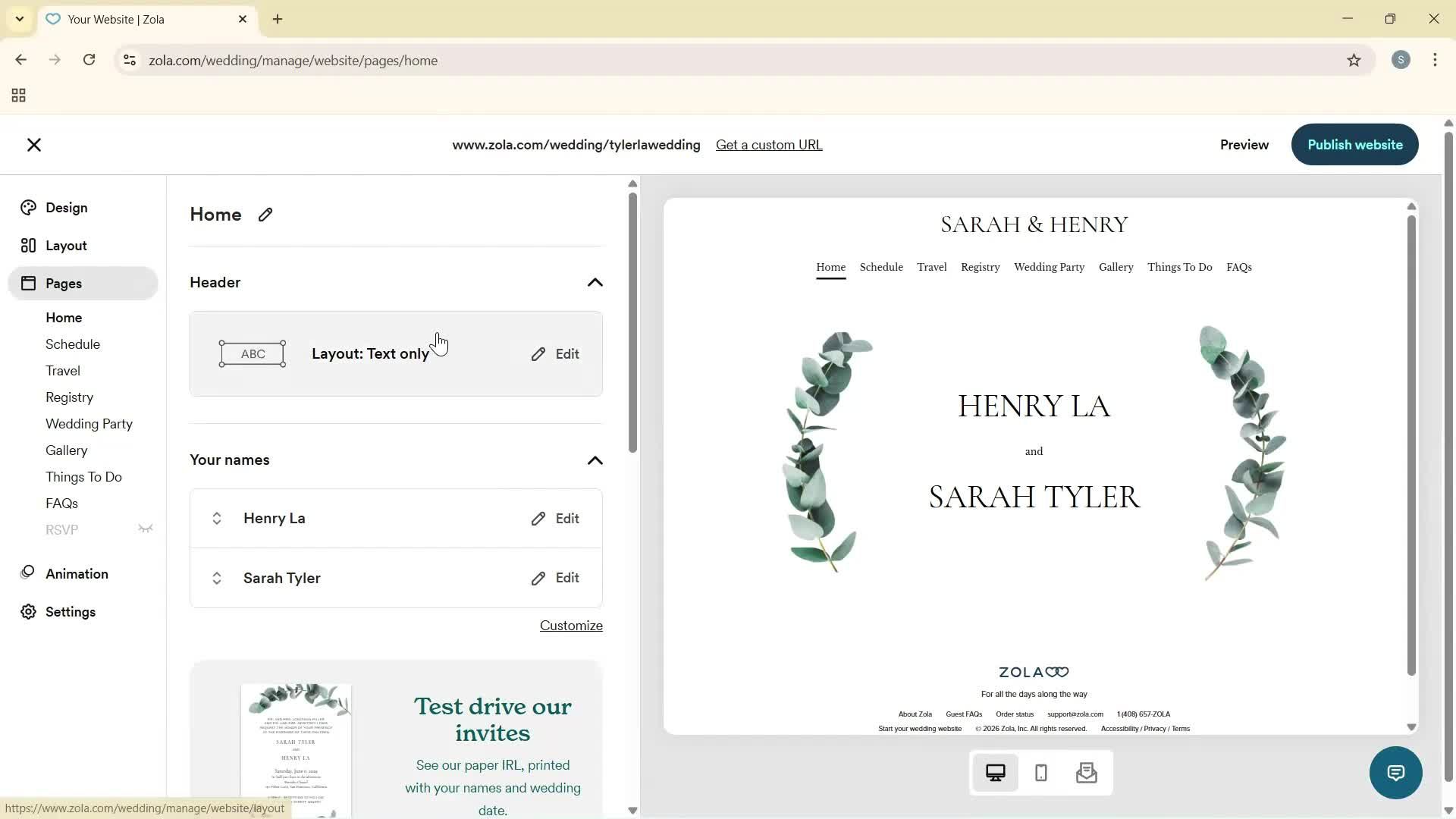Collapse the Header section
Image resolution: width=1456 pixels, height=819 pixels.
click(x=595, y=282)
